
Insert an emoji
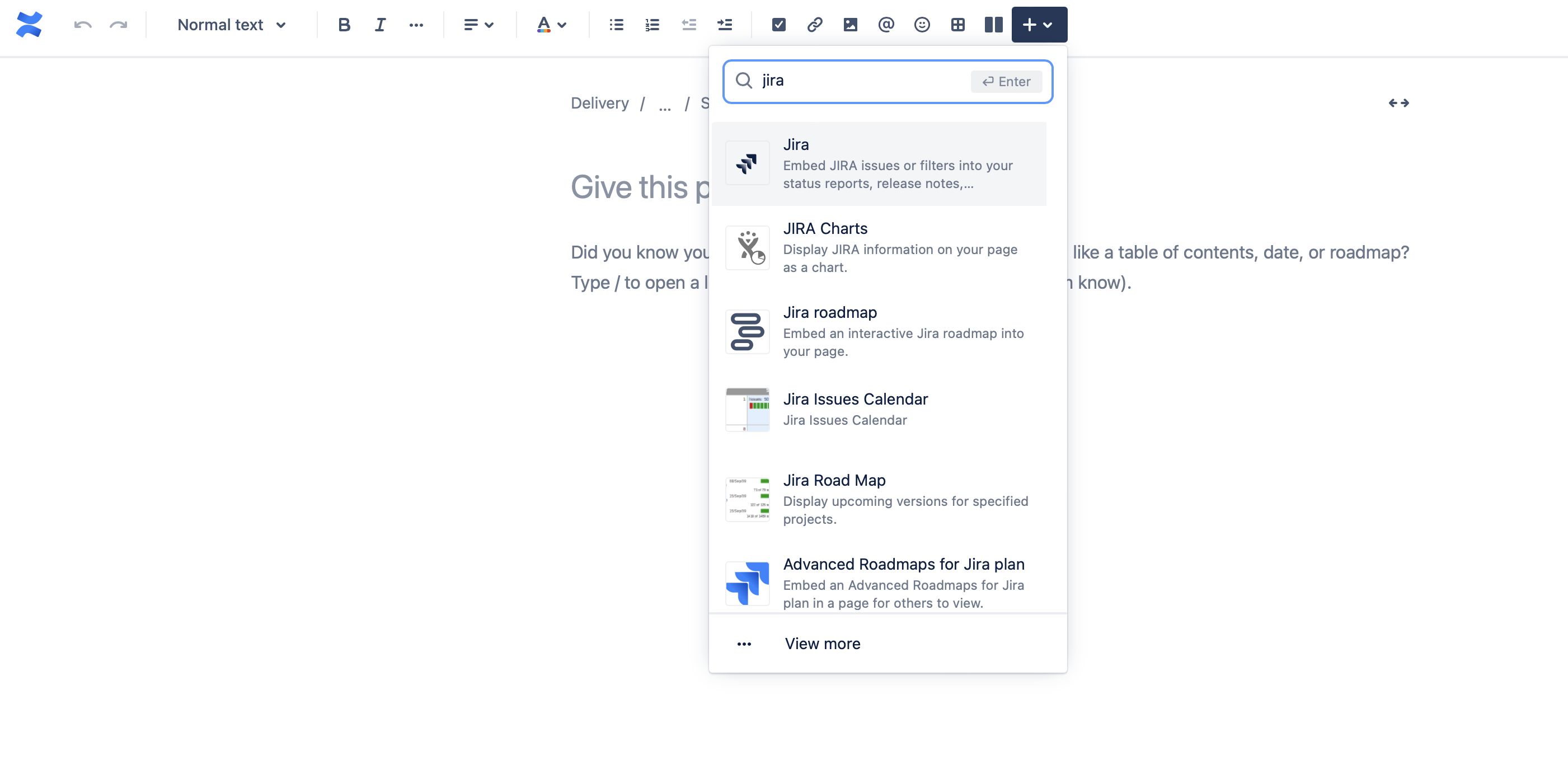pyautogui.click(x=922, y=25)
